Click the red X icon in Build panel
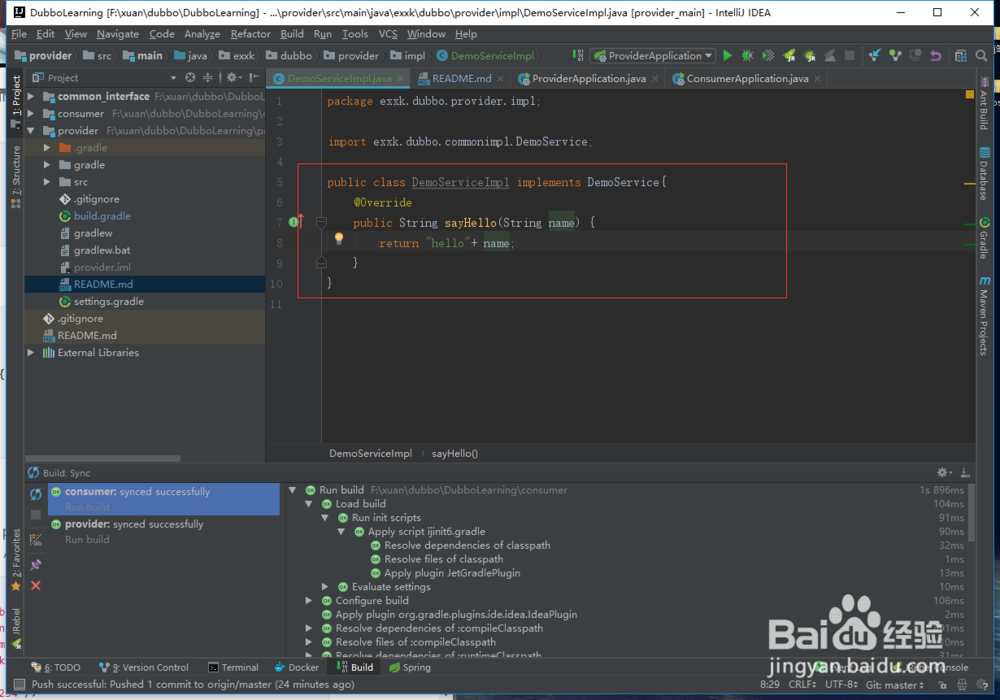Viewport: 1000px width, 700px height. 36,585
